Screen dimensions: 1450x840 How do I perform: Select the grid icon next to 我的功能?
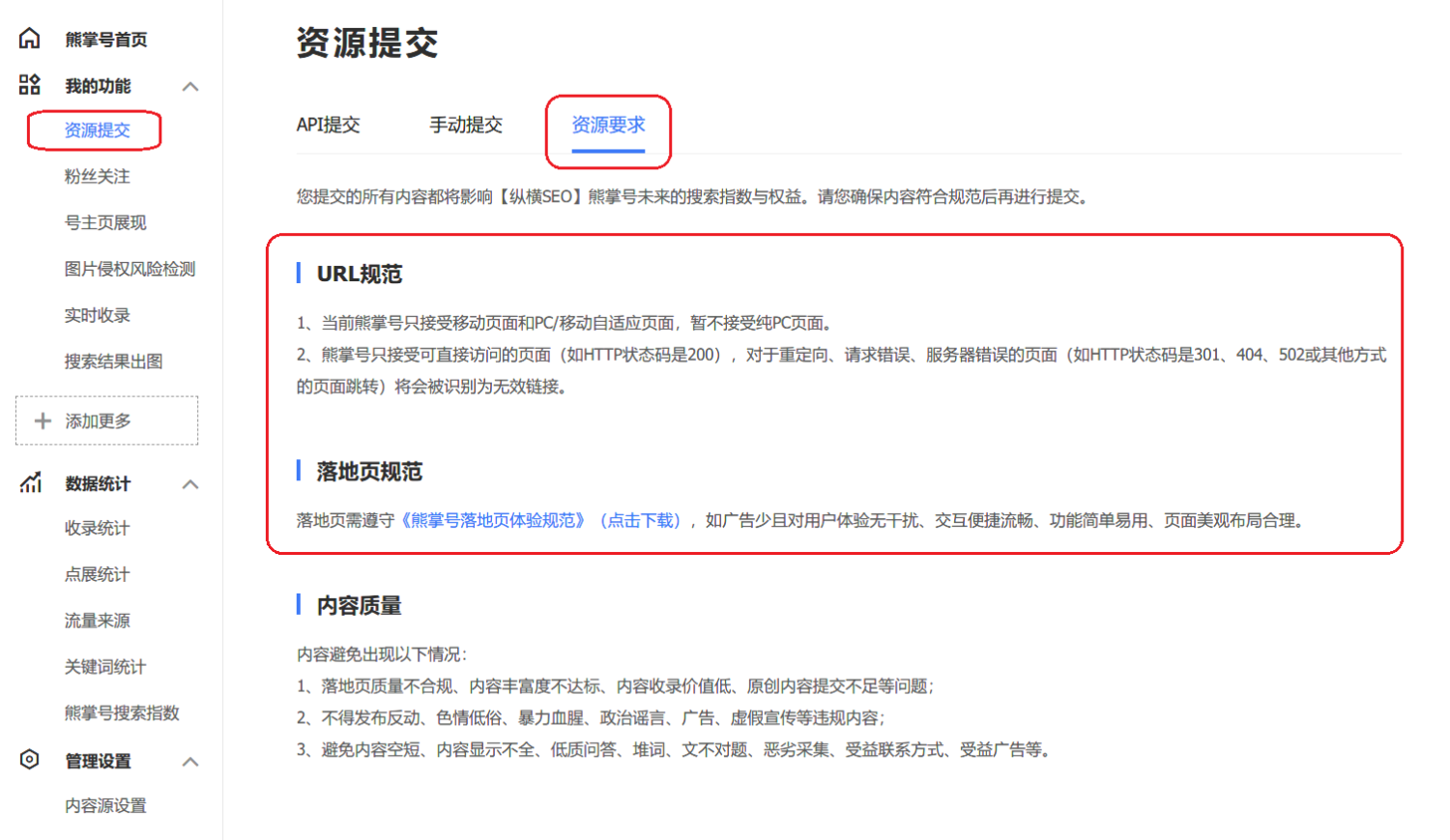point(30,85)
